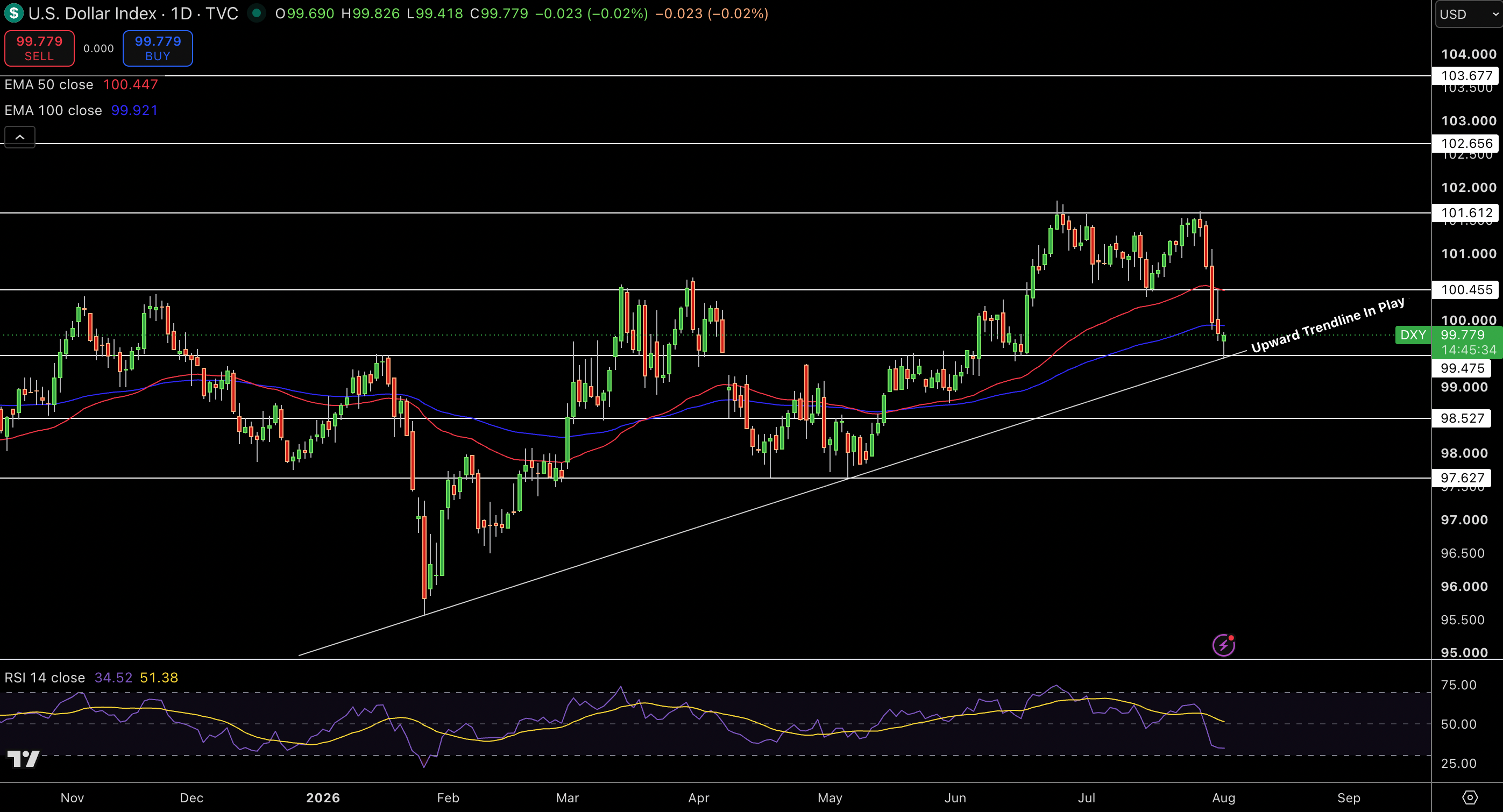
Task: Click the 99.779 BUY button
Action: coord(158,48)
